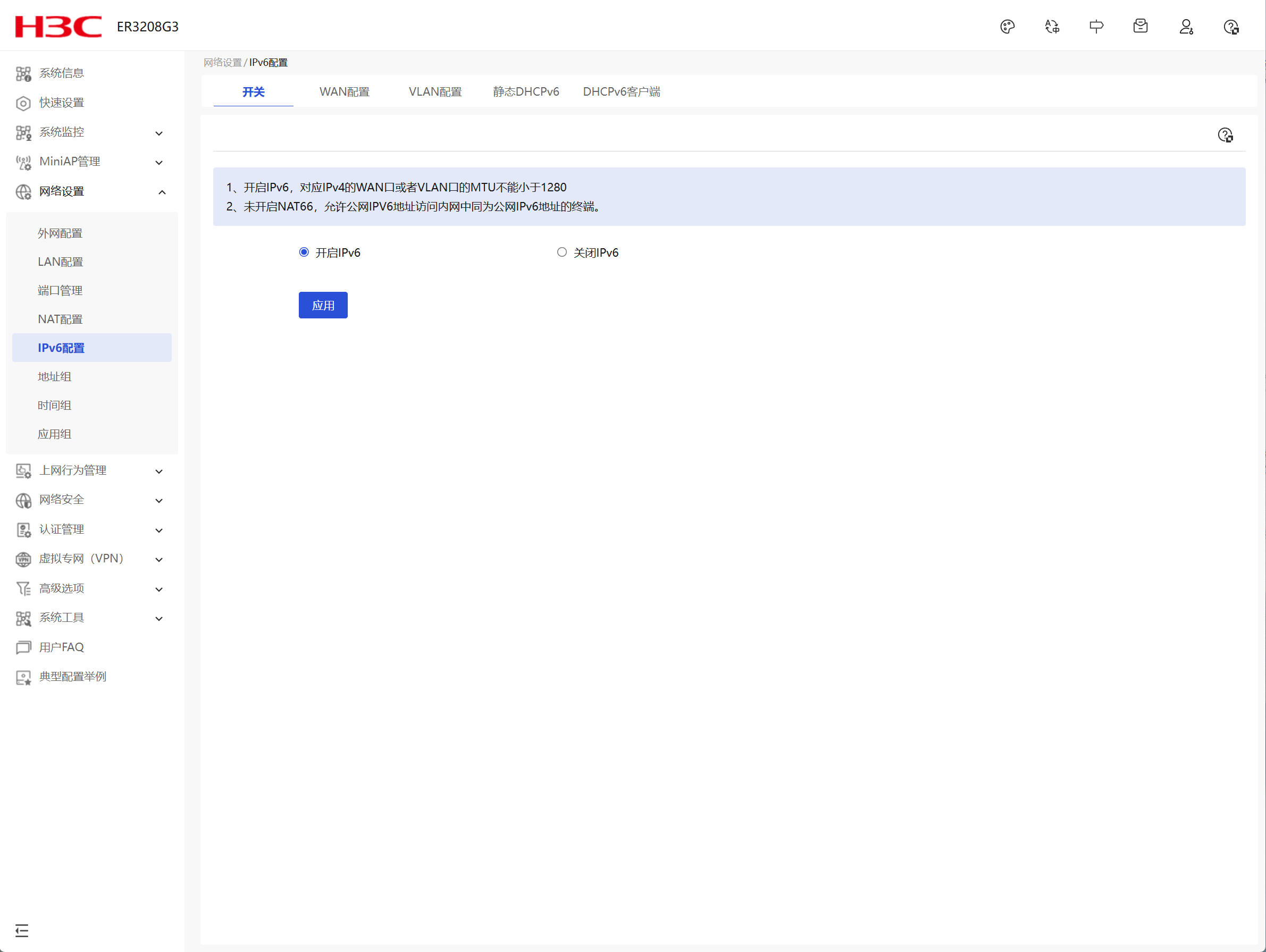
Task: Select the 关闭IPv6 radio button
Action: (561, 252)
